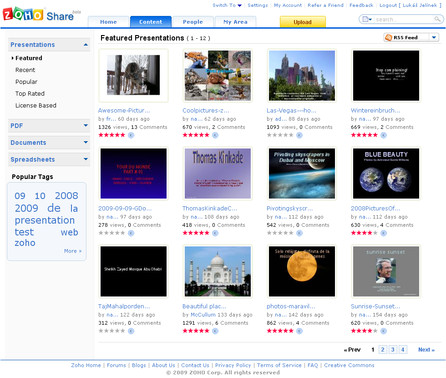Screen dimensions: 446x378
Task: Click info icon under 2009-09-09-GDo presentation
Action: pyautogui.click(x=131, y=233)
